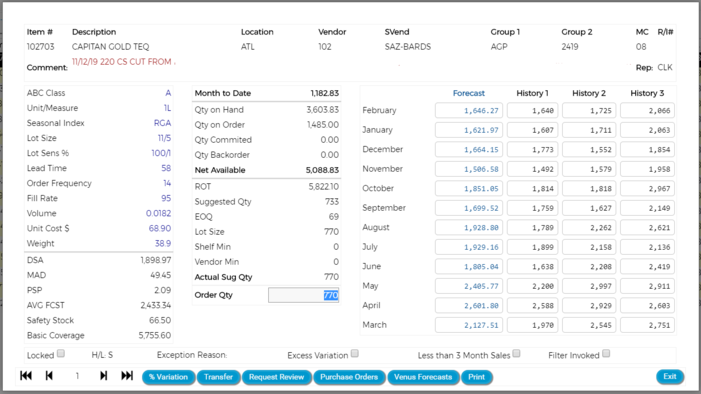Select the February forecast value field
The height and width of the screenshot is (394, 701).
[x=469, y=110]
